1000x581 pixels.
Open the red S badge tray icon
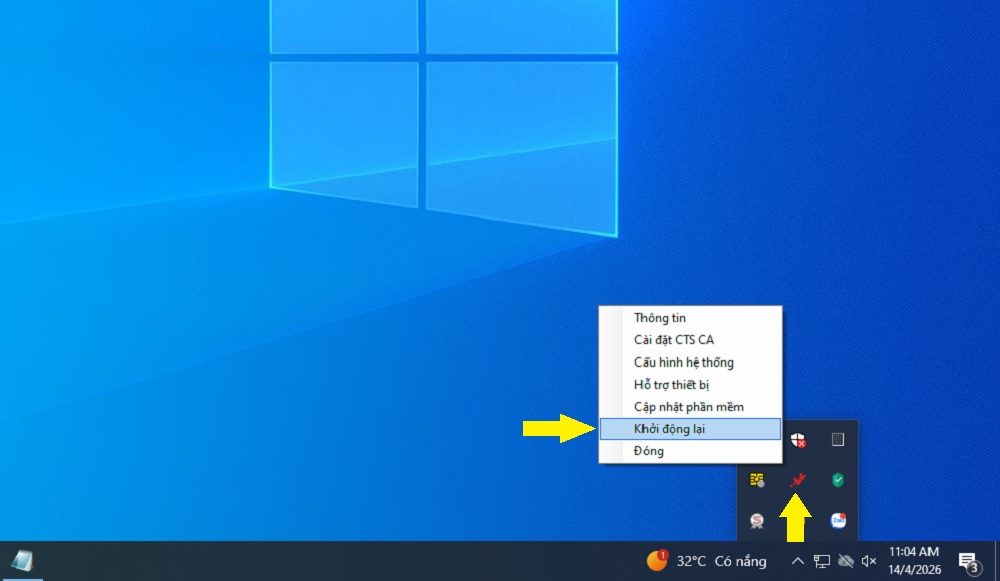pyautogui.click(x=757, y=521)
